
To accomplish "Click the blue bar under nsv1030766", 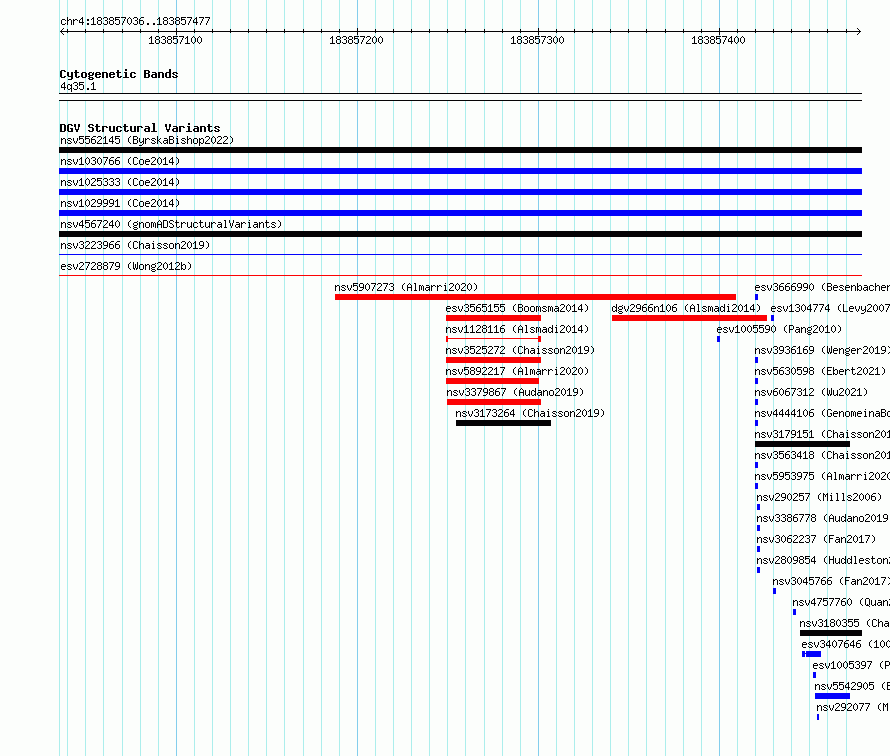I will click(460, 171).
